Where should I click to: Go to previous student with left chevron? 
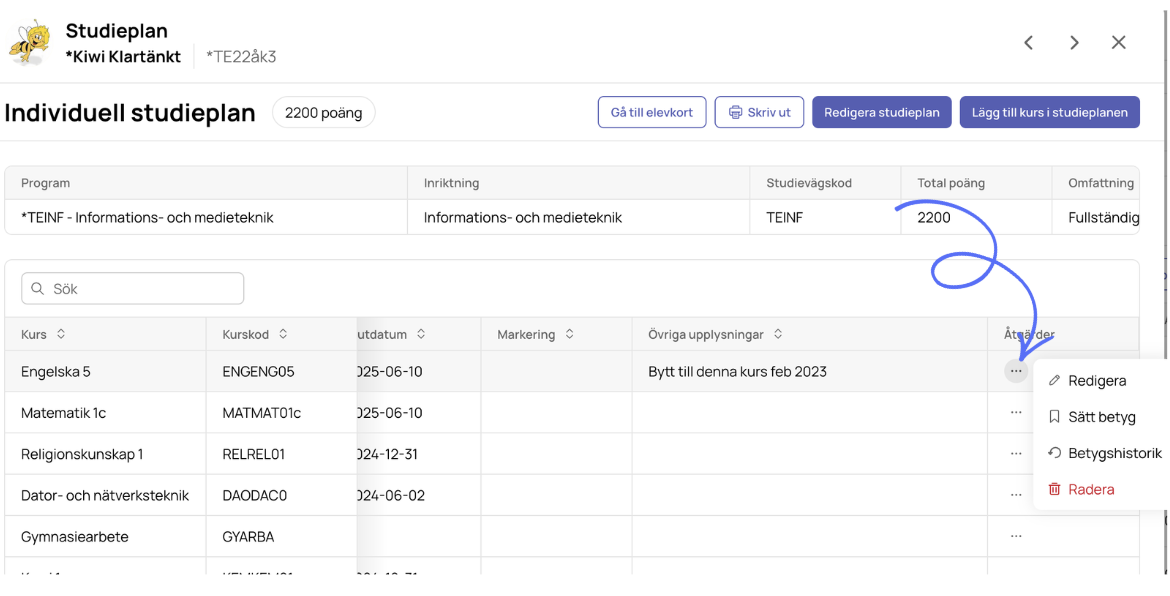coord(1028,43)
